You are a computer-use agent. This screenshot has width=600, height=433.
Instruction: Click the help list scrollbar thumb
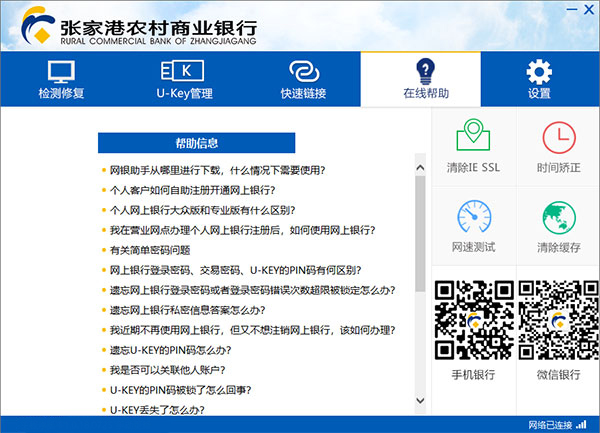[420, 234]
